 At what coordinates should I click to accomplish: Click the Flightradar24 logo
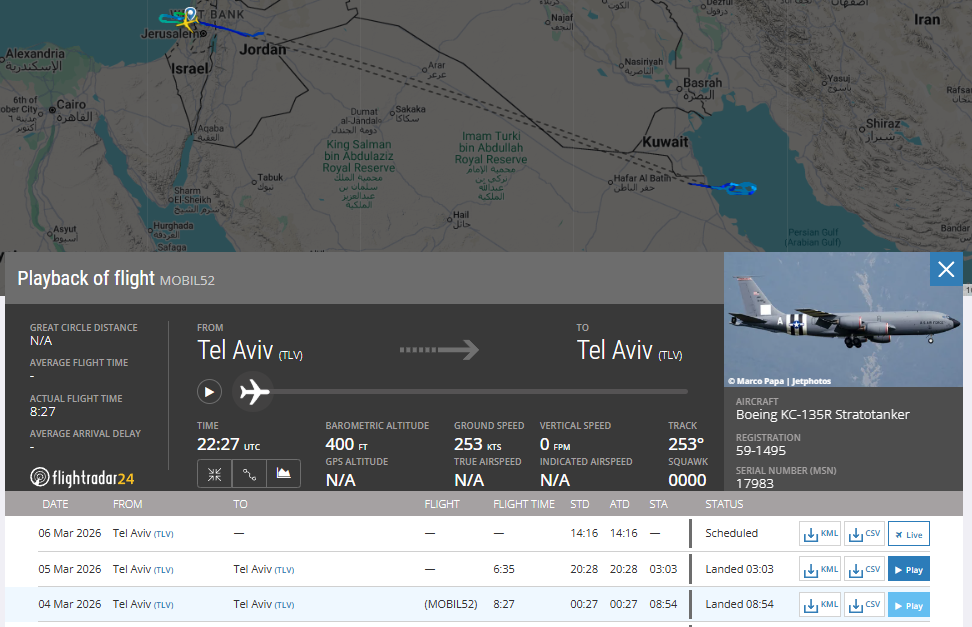click(x=82, y=477)
